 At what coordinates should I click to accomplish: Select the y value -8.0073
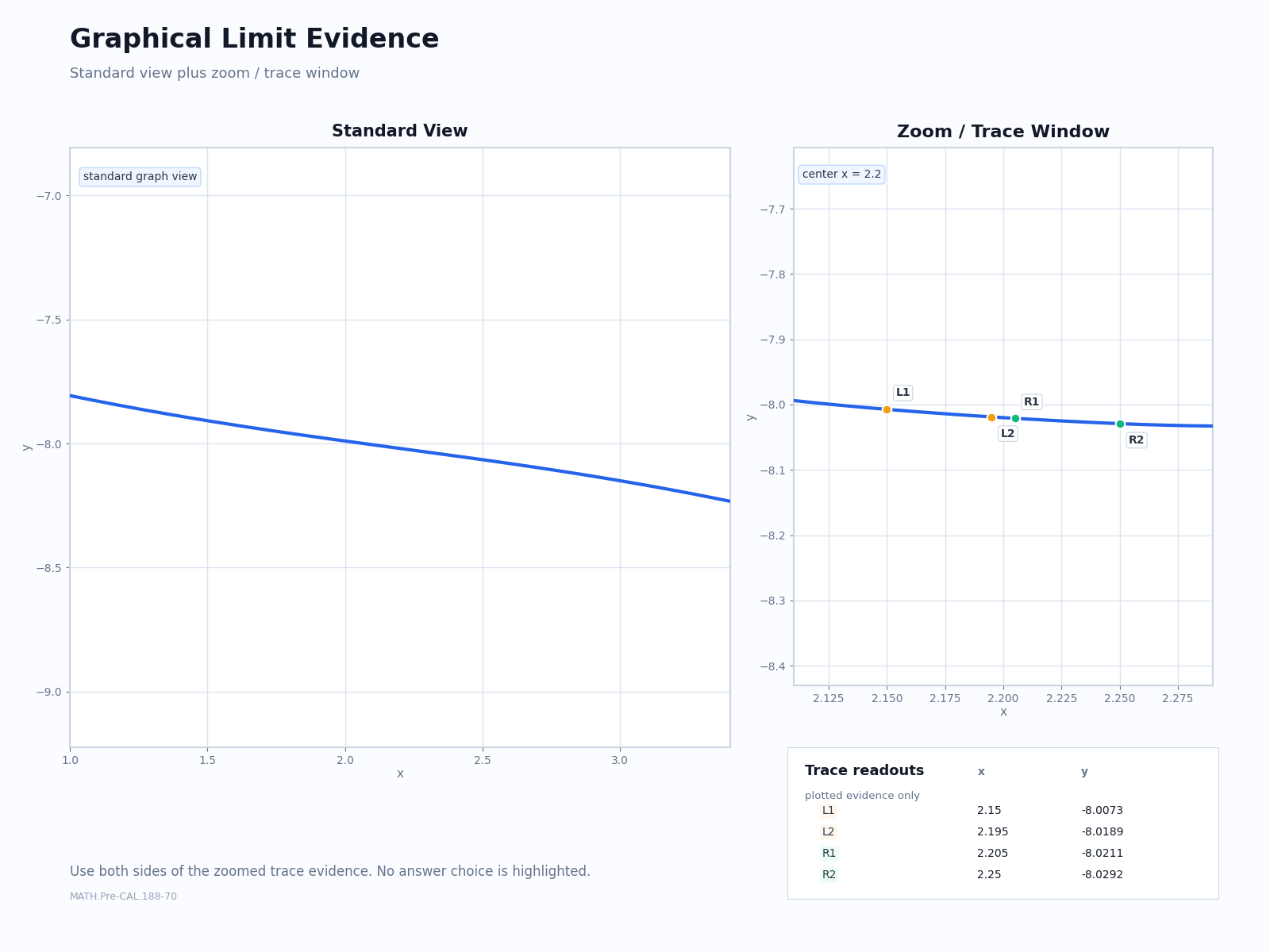point(1102,811)
